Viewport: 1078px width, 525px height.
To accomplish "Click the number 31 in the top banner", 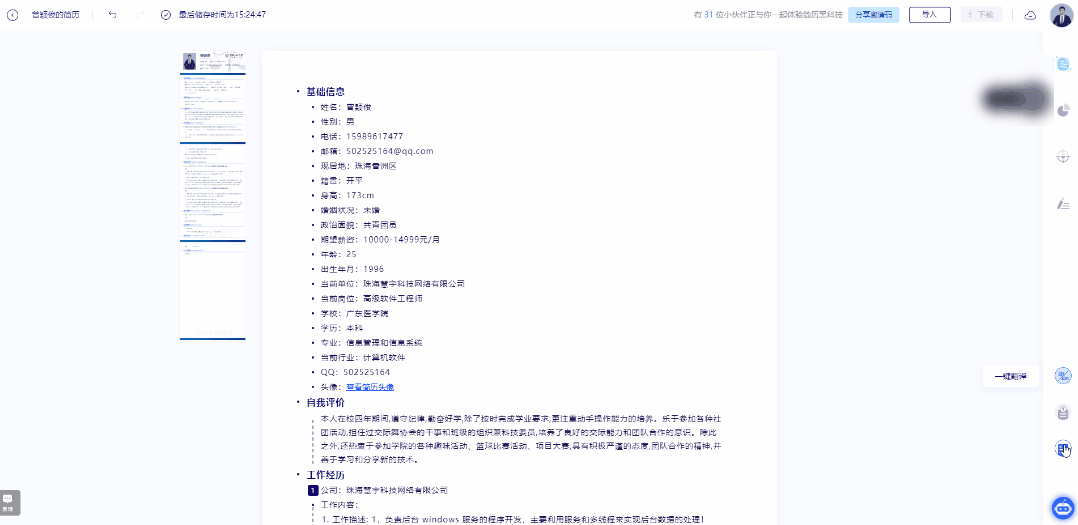I will click(x=709, y=14).
